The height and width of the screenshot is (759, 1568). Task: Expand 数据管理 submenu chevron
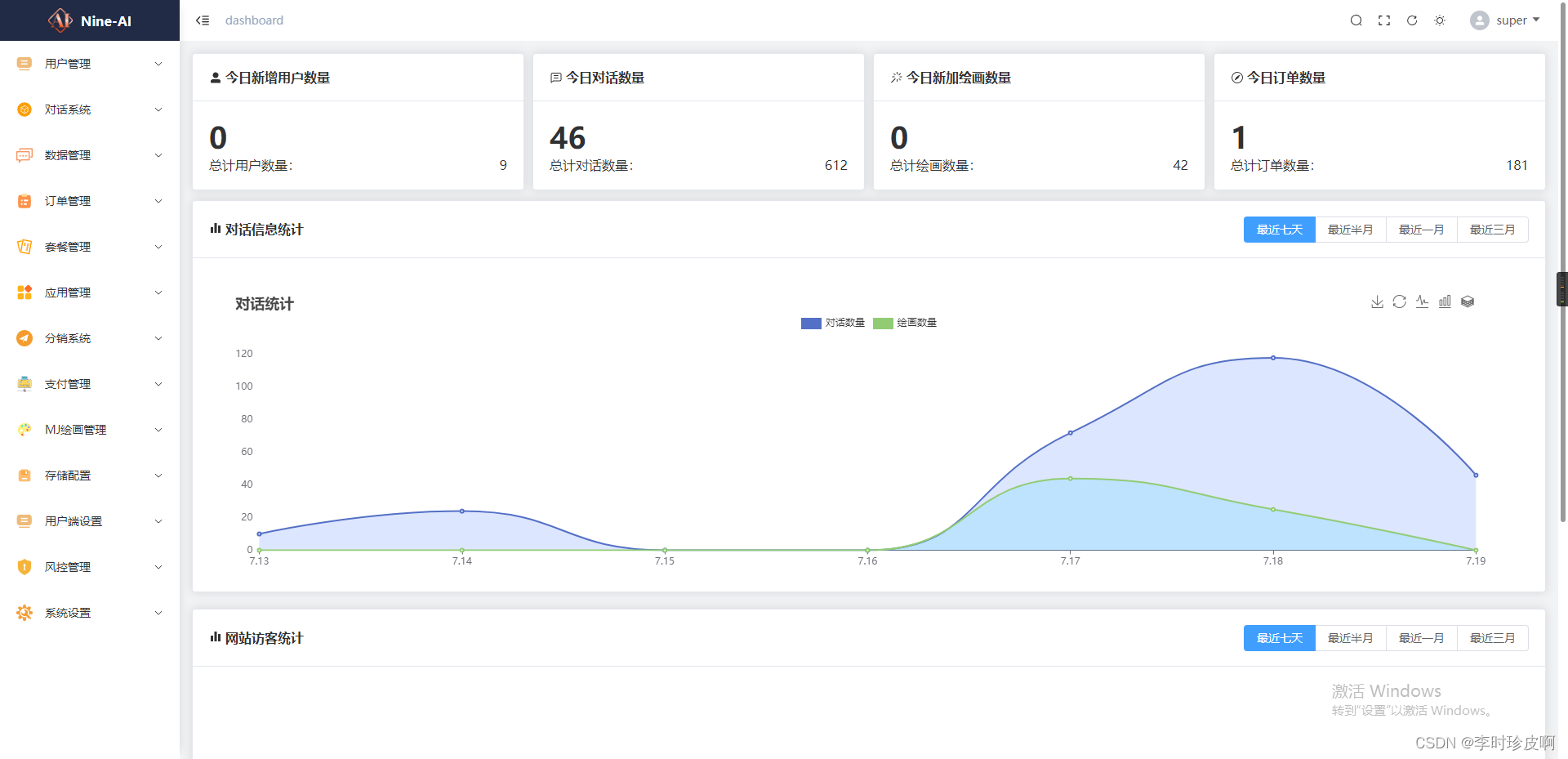[x=158, y=155]
